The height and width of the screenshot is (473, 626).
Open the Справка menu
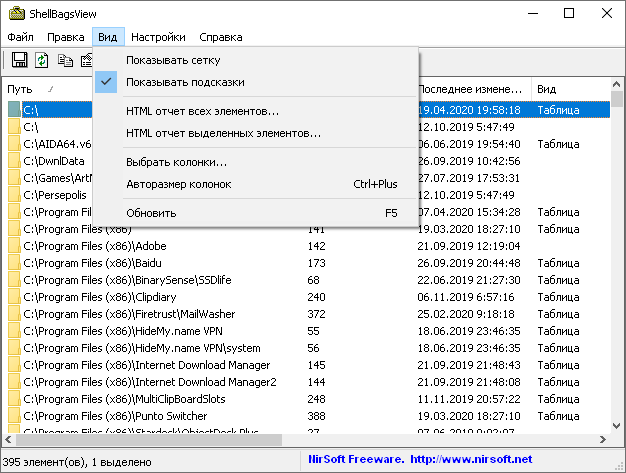tap(221, 37)
